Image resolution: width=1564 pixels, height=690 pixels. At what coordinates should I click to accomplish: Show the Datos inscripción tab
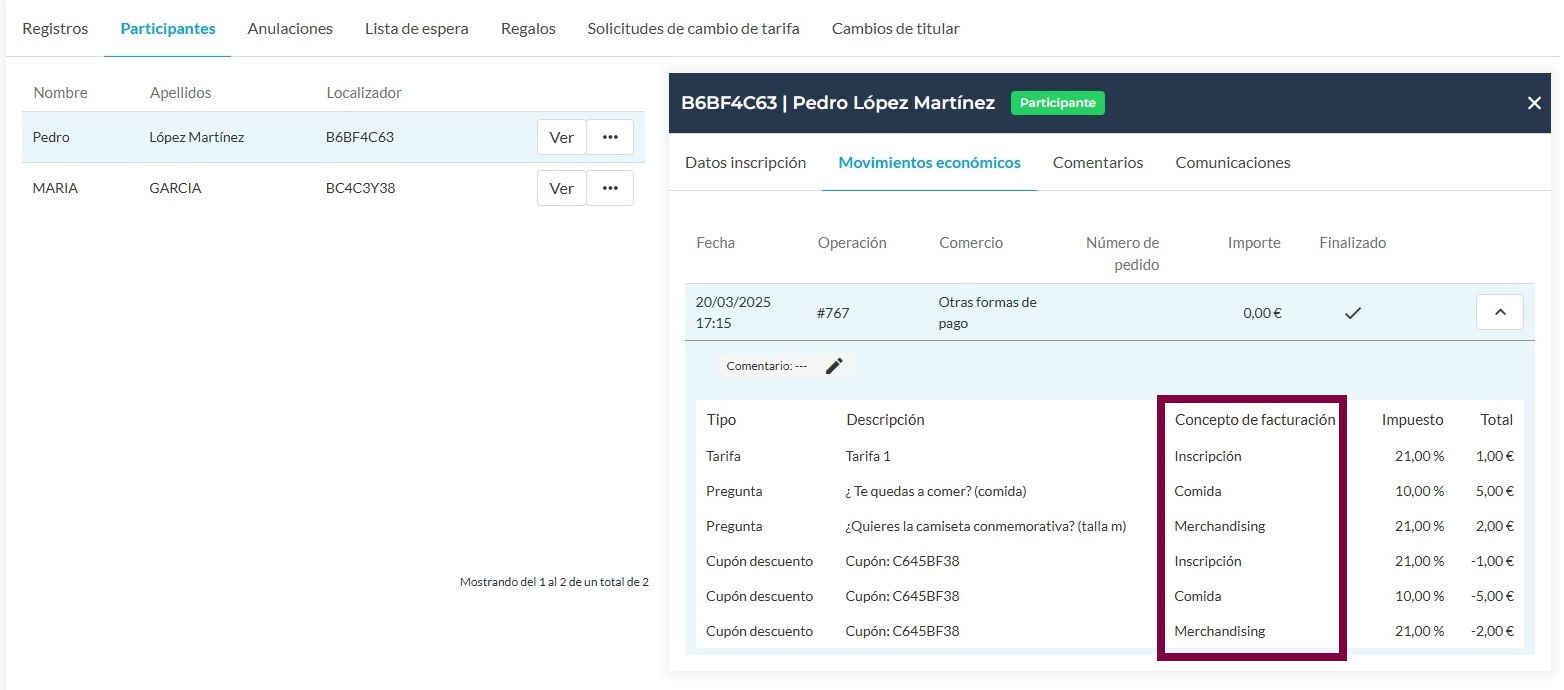coord(745,162)
